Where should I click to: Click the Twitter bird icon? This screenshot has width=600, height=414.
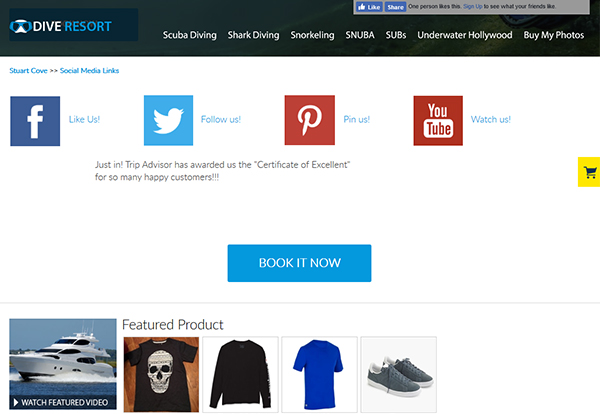tap(168, 121)
